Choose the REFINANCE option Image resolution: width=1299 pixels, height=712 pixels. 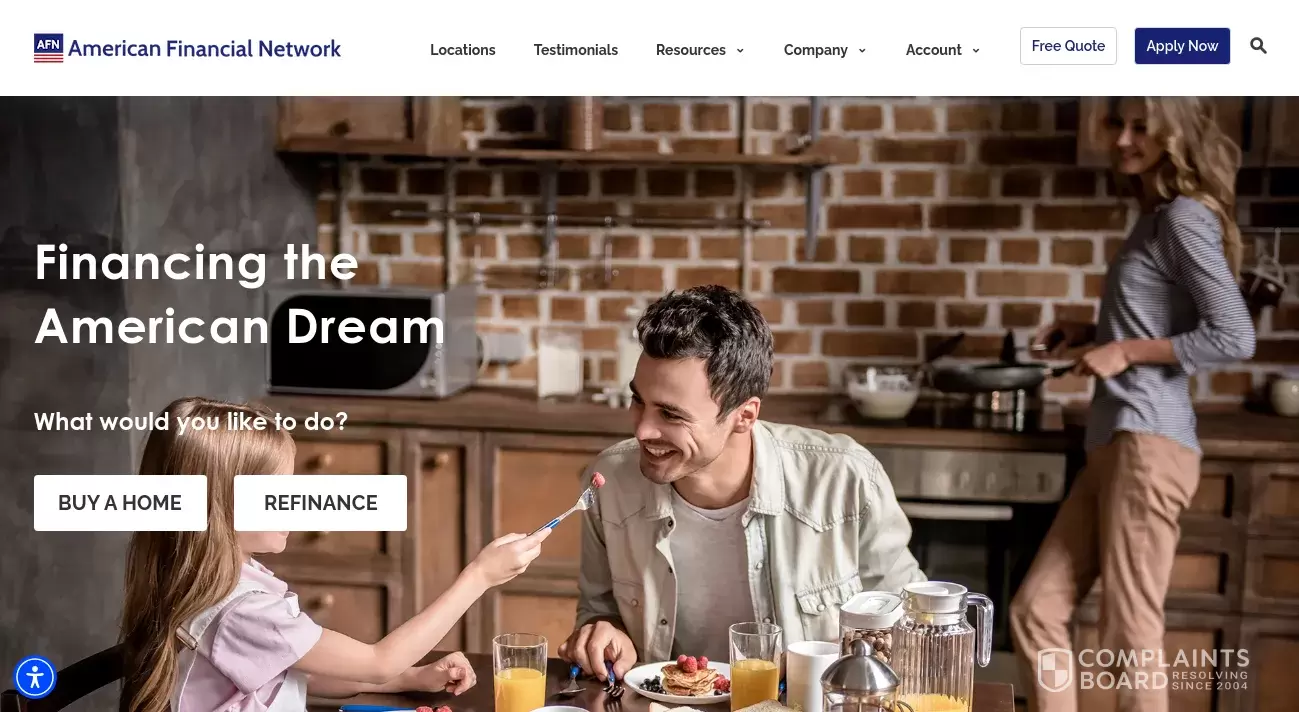pos(320,503)
